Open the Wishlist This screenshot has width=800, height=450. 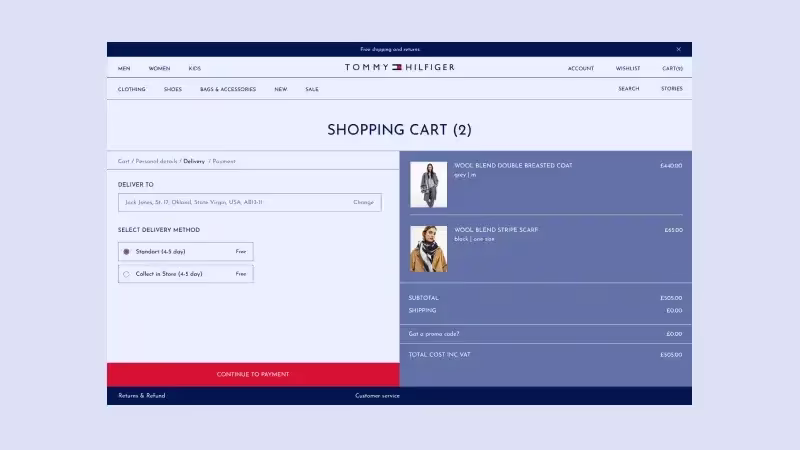coord(628,69)
